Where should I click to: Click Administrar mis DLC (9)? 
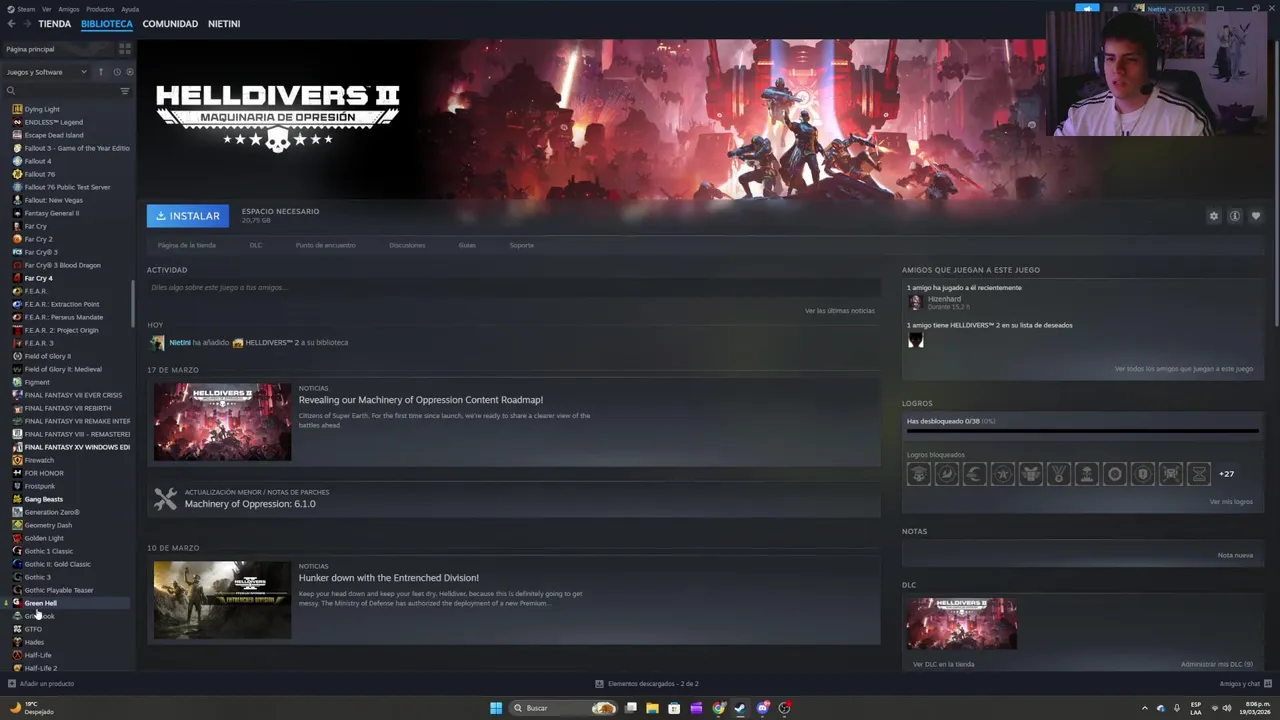click(1216, 664)
